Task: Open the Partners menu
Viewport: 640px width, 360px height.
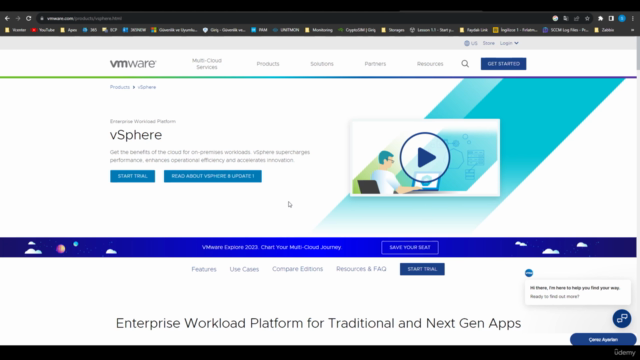Action: coord(375,64)
